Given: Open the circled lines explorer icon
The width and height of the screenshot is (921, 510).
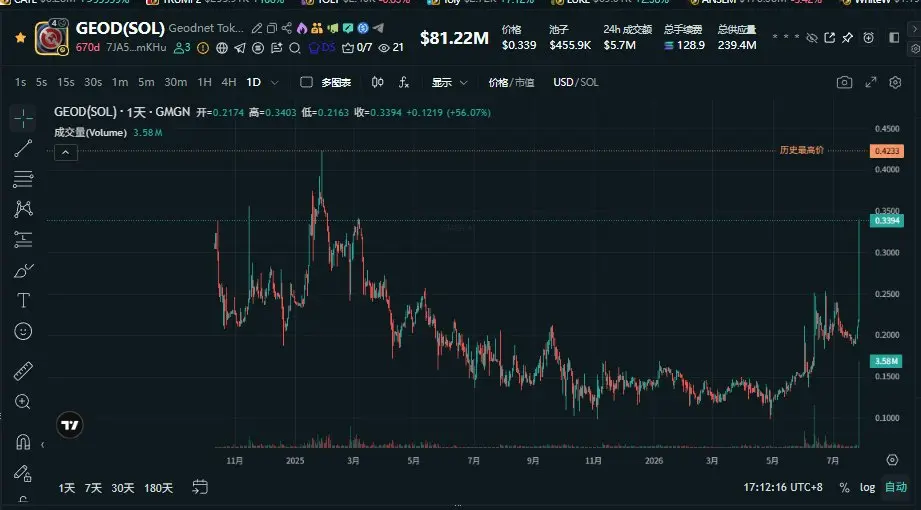Looking at the screenshot, I should (258, 48).
